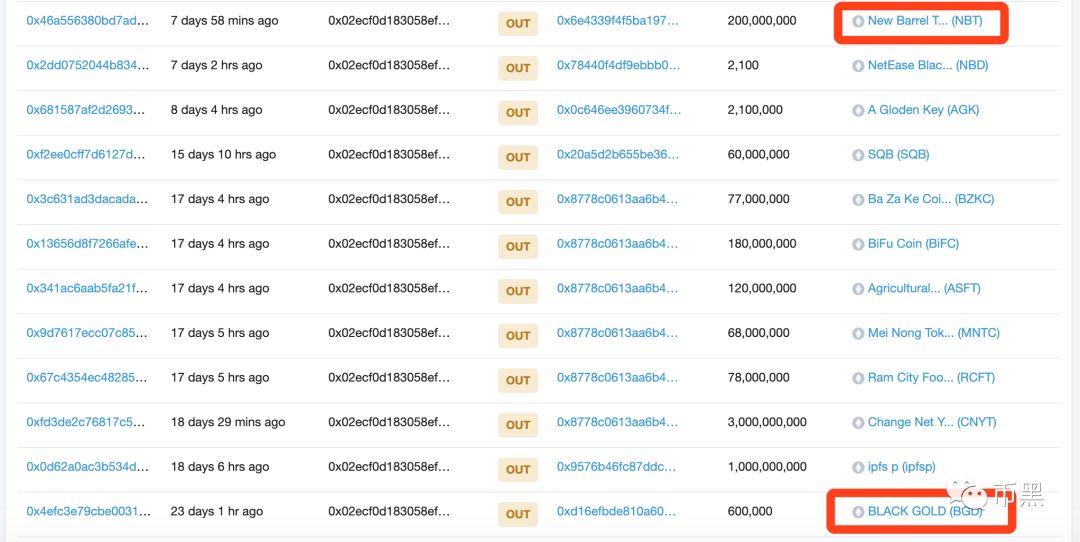Image resolution: width=1080 pixels, height=542 pixels.
Task: Open transaction hash 0xfd3de2c76817c5...
Action: [x=86, y=422]
